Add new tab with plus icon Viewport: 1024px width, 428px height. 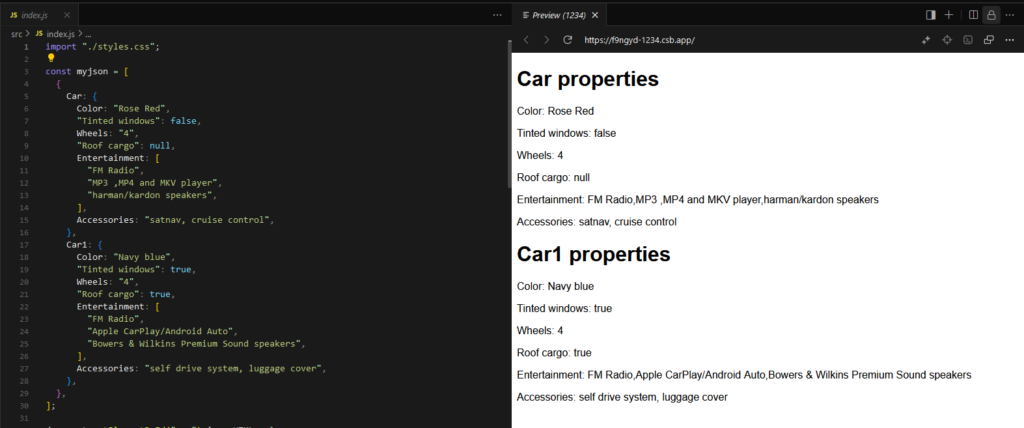click(949, 14)
